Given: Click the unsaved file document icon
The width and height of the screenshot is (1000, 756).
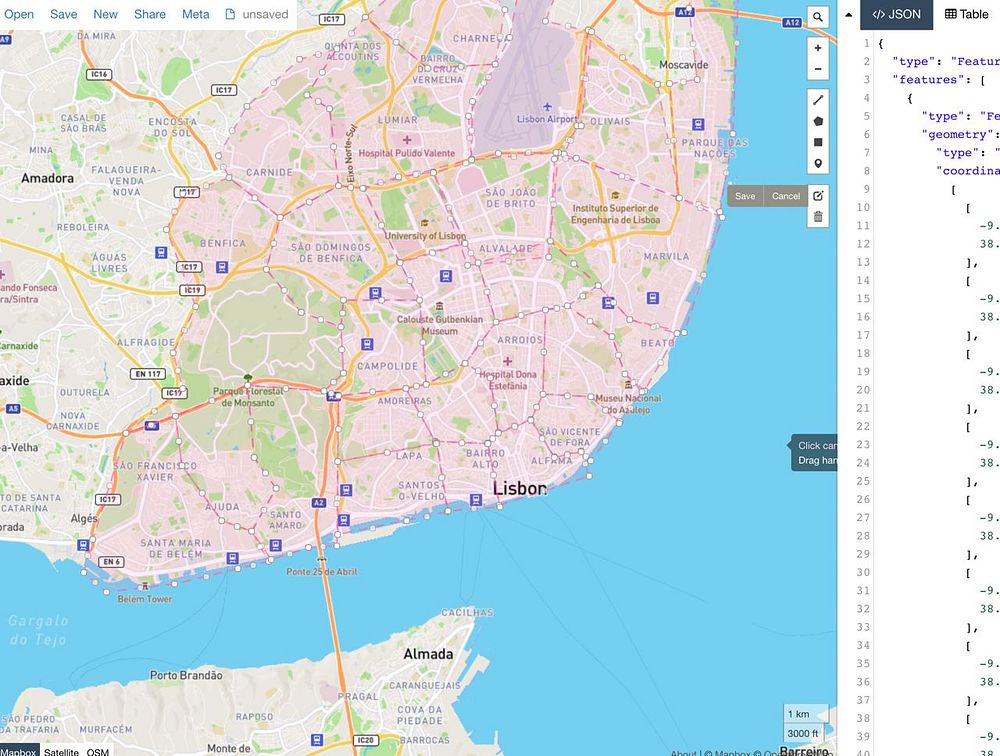Looking at the screenshot, I should (230, 14).
